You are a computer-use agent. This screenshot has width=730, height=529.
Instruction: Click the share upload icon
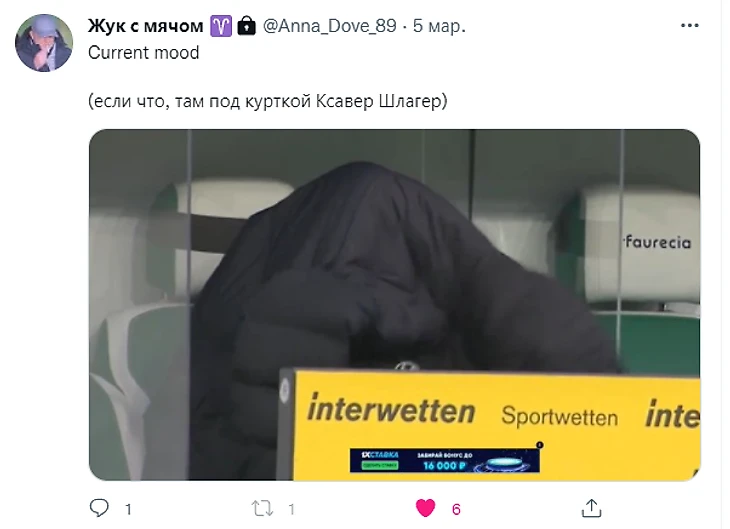(x=591, y=508)
